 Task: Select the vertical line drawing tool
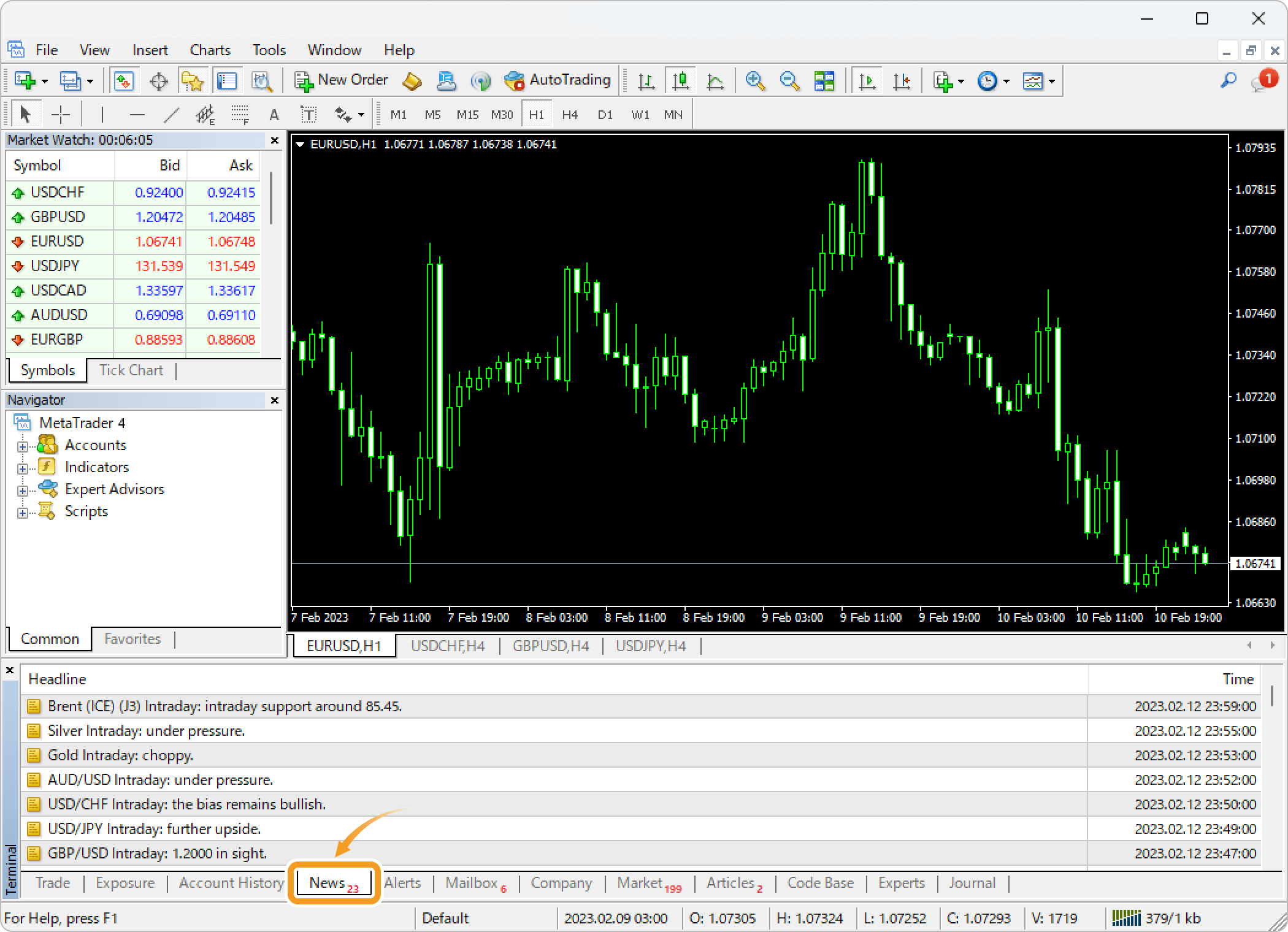(102, 115)
